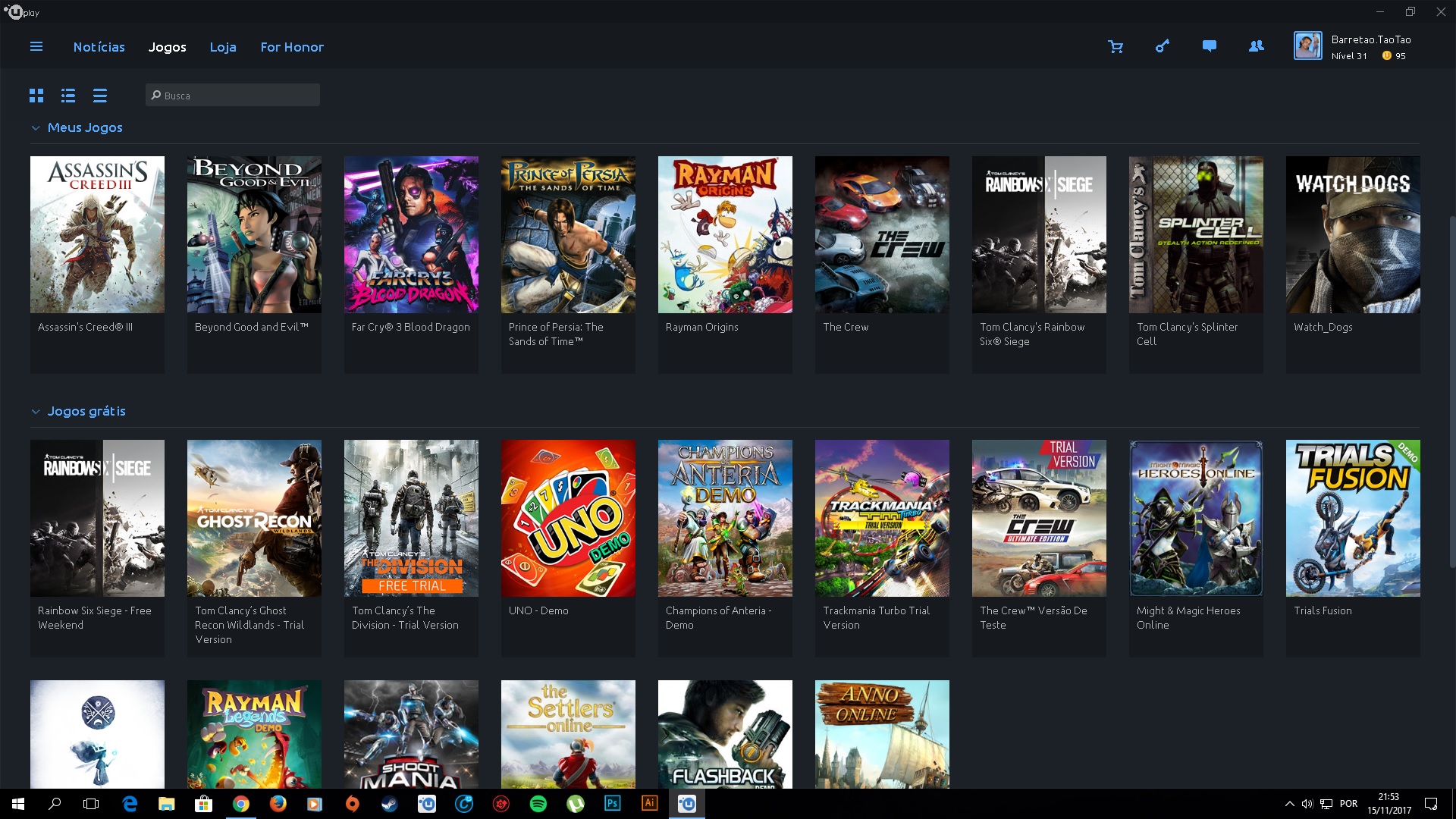The height and width of the screenshot is (819, 1456).
Task: Switch to the compact list view
Action: pyautogui.click(x=100, y=96)
